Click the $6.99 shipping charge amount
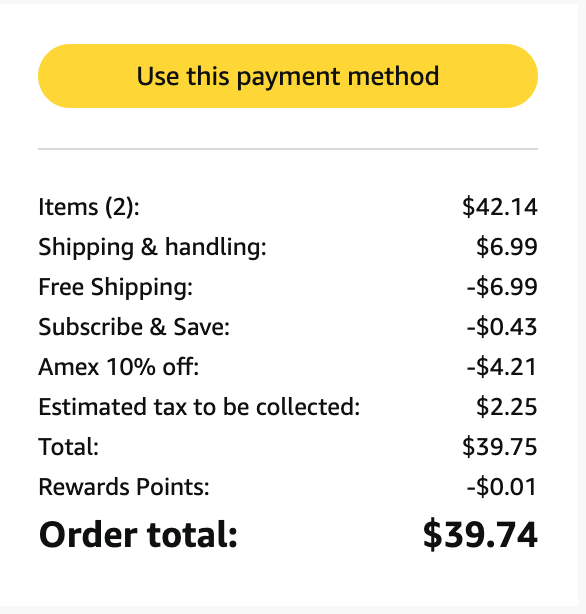Screen dimensions: 586x614 coord(506,247)
